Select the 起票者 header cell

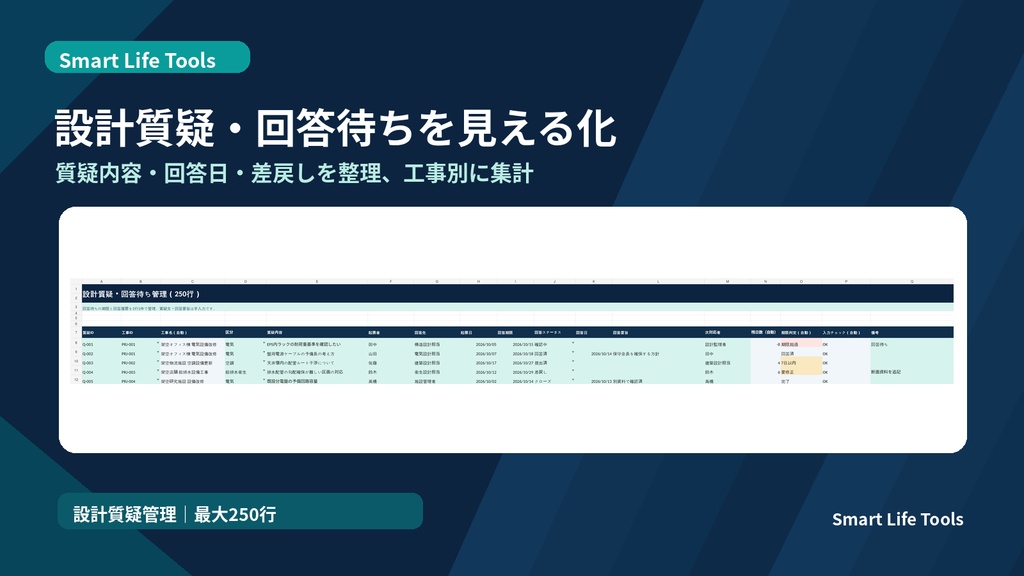[x=391, y=332]
